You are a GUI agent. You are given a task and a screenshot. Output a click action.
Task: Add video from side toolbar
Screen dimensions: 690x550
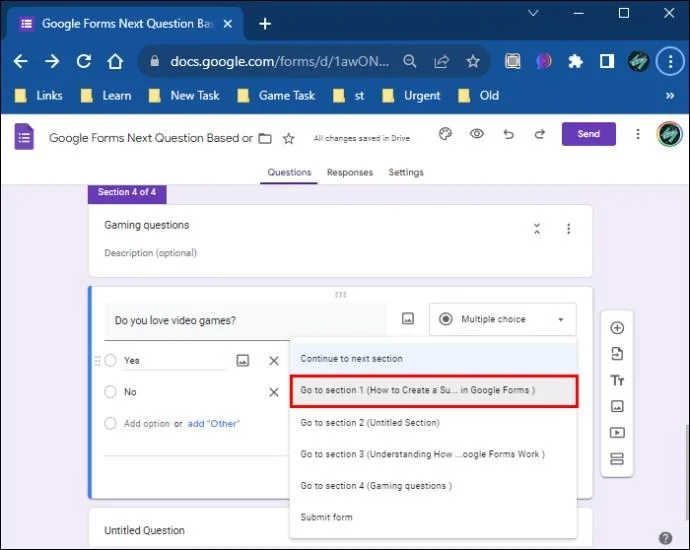[x=617, y=433]
